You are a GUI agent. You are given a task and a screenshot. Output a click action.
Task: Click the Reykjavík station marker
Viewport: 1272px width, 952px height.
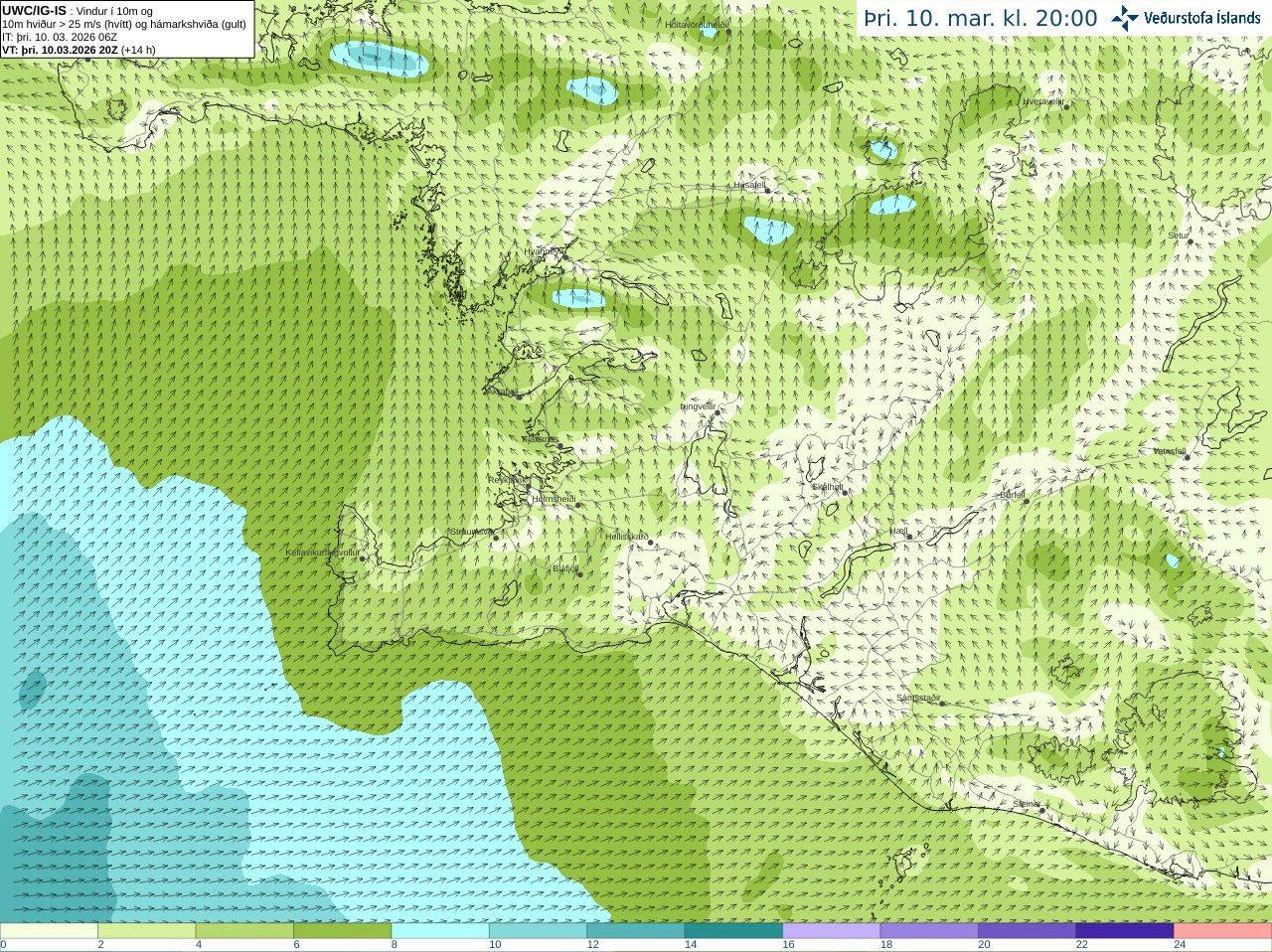[527, 484]
